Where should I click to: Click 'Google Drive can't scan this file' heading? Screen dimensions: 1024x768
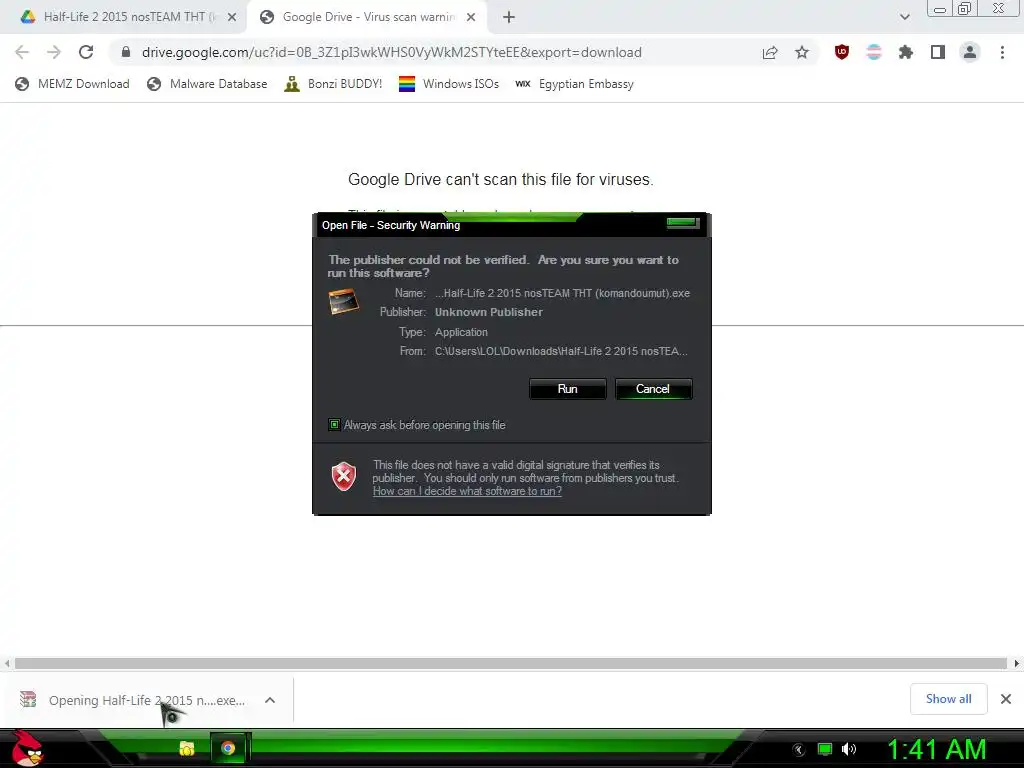[x=501, y=180]
